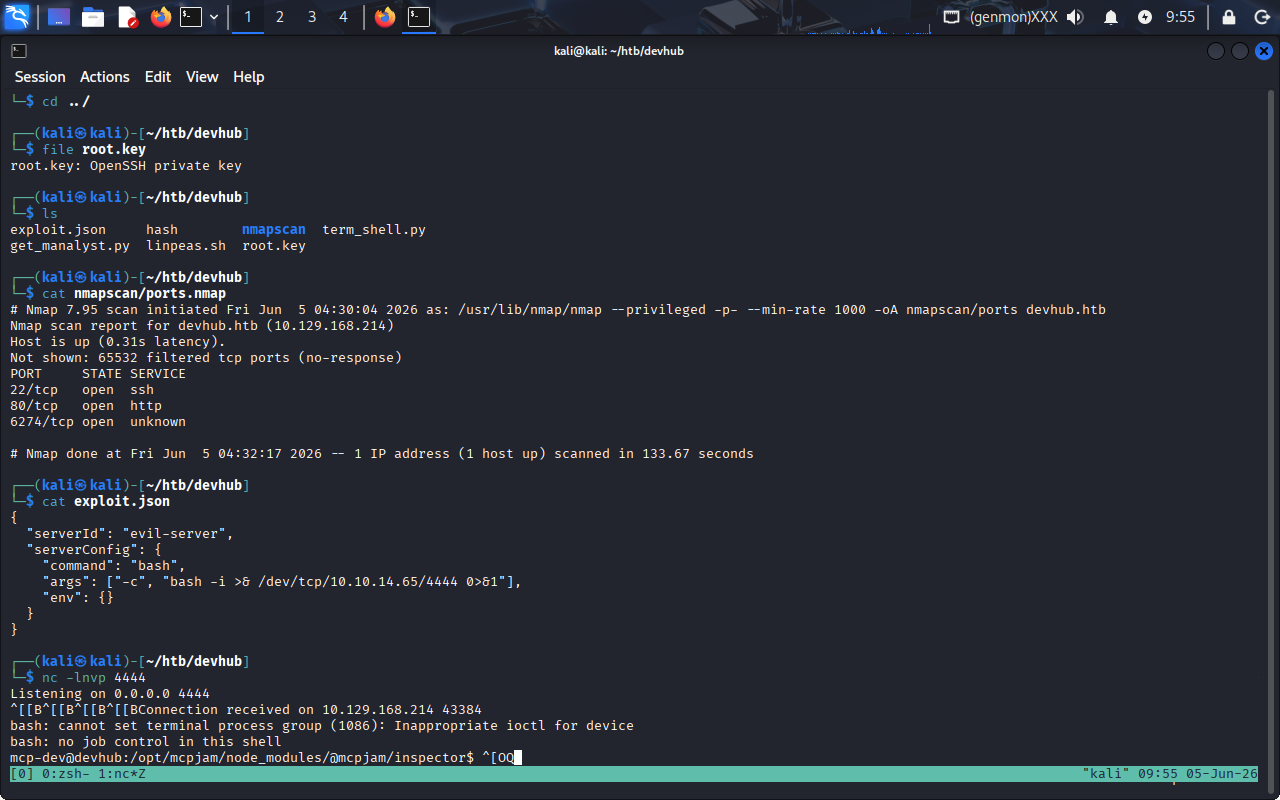
Task: Click the 22/tcp open ssh line
Action: click(x=82, y=390)
